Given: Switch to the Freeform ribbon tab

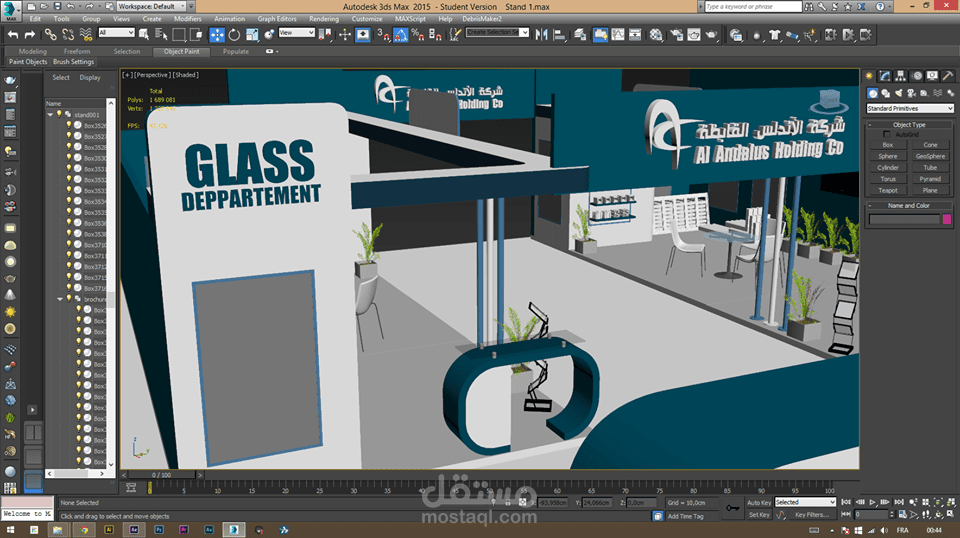Looking at the screenshot, I should pyautogui.click(x=77, y=51).
